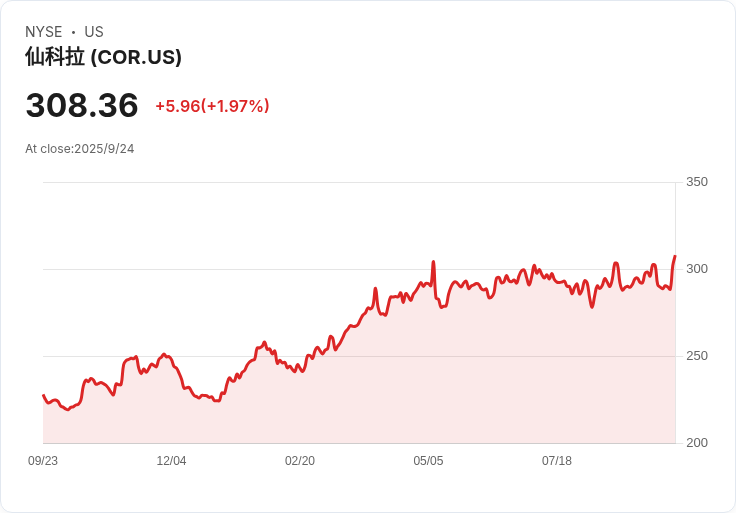Click the sharp price spike above 05/05
The width and height of the screenshot is (736, 513).
433,262
